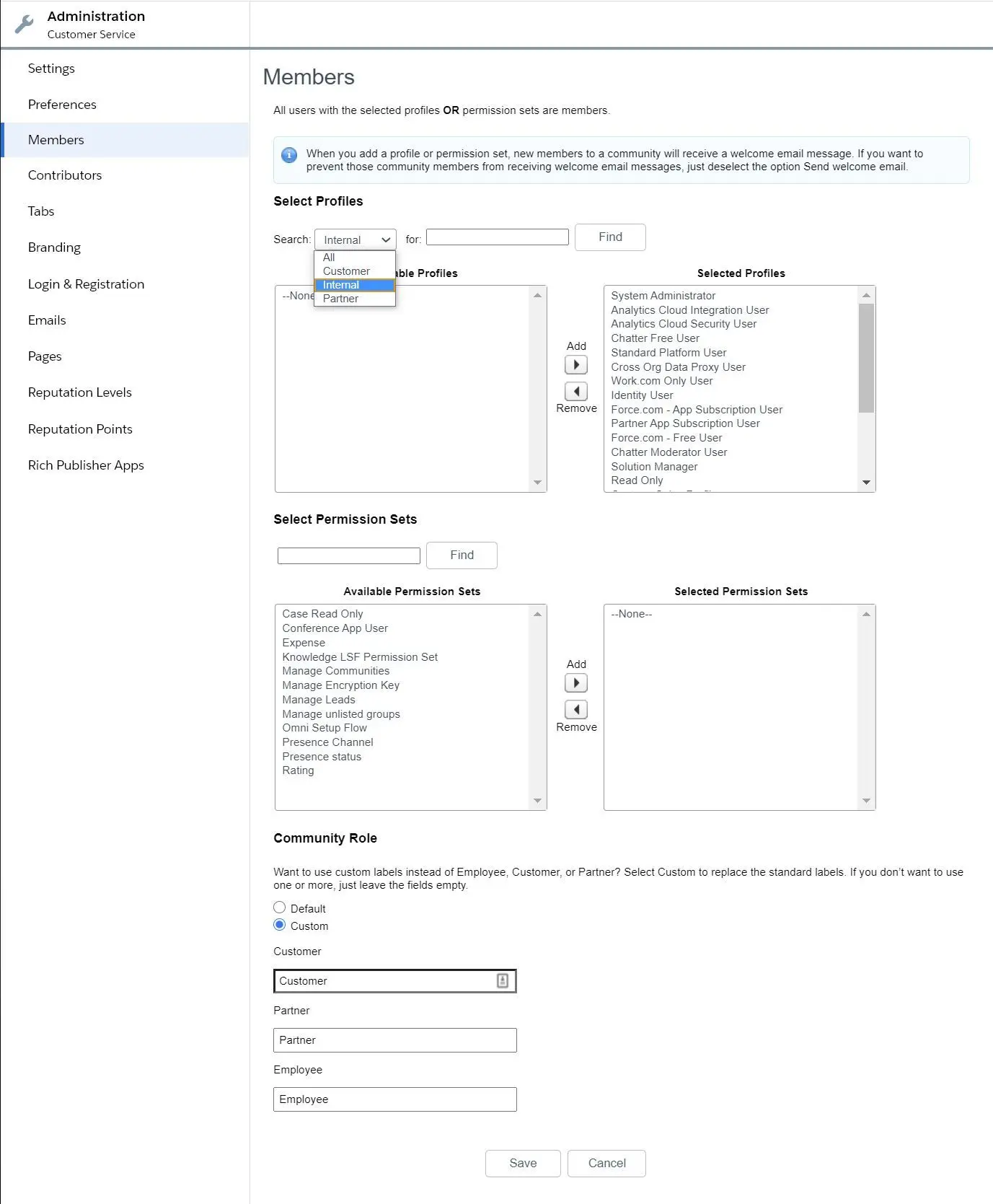The height and width of the screenshot is (1204, 993).
Task: Select Solution Manager profile
Action: tap(654, 467)
